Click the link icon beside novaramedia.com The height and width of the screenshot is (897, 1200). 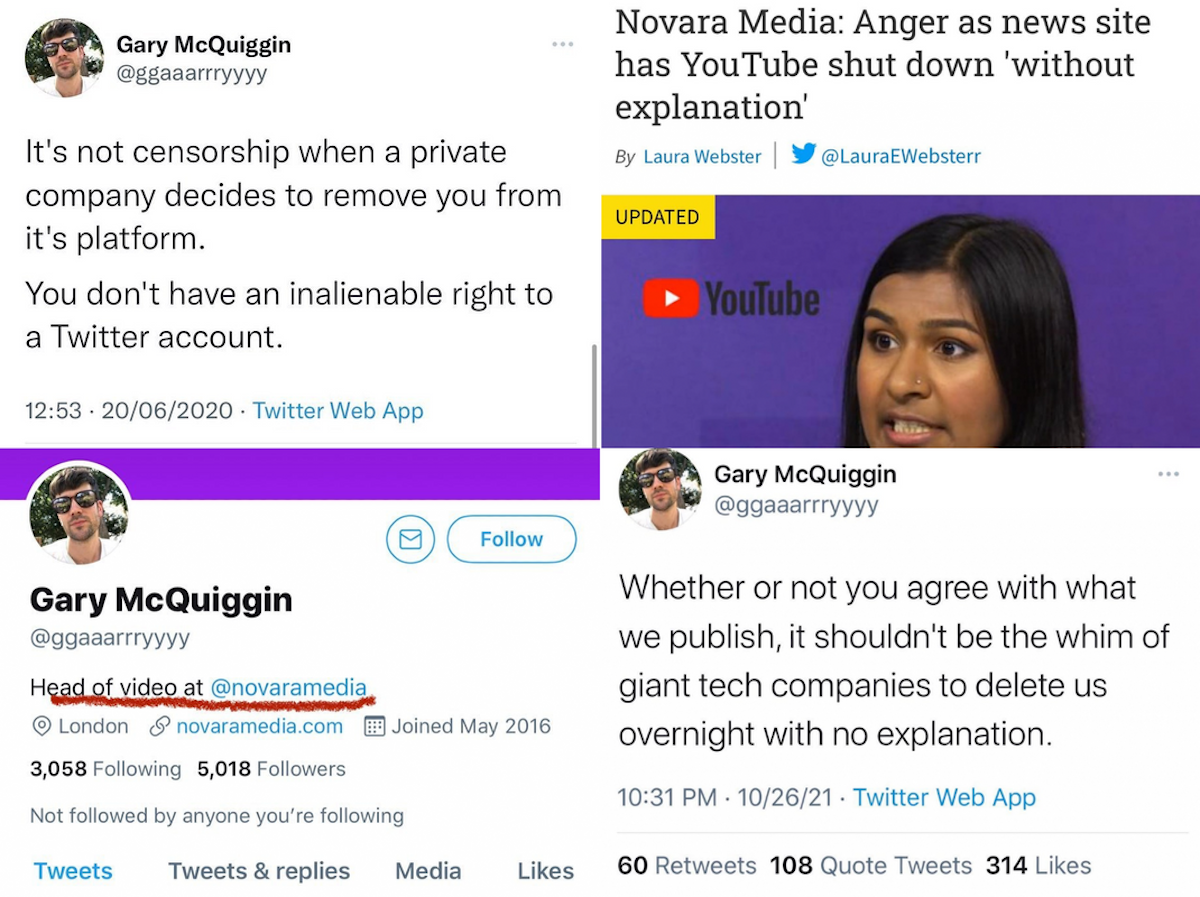click(158, 727)
